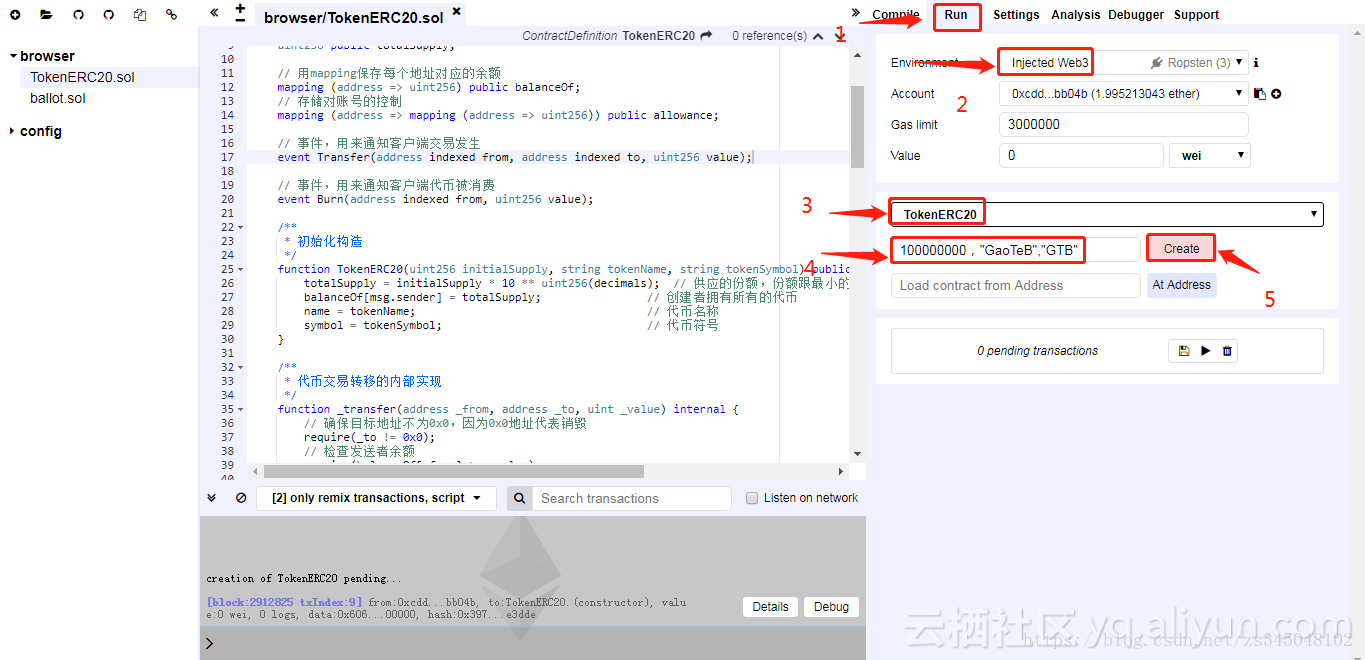Click the editor vertical scrollbar
1365x660 pixels.
(857, 125)
